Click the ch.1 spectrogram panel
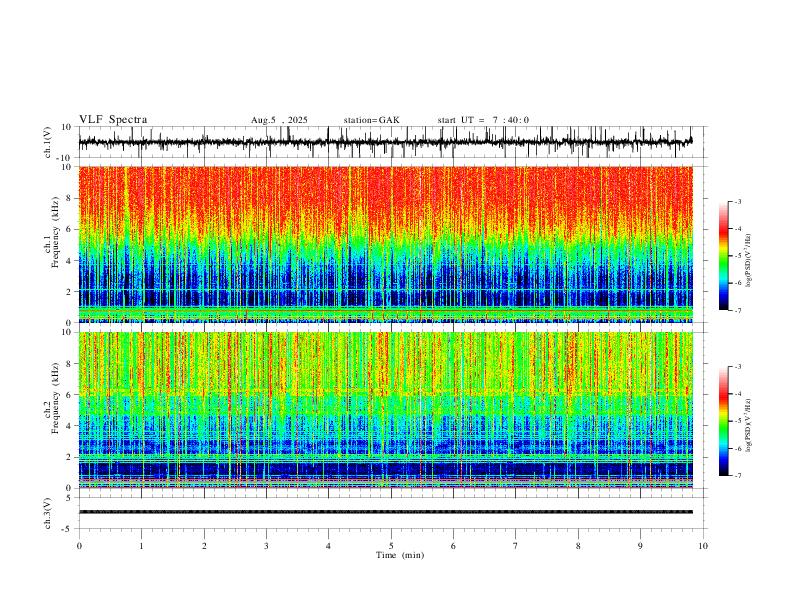Screen dimensions: 792x612 (x=385, y=244)
